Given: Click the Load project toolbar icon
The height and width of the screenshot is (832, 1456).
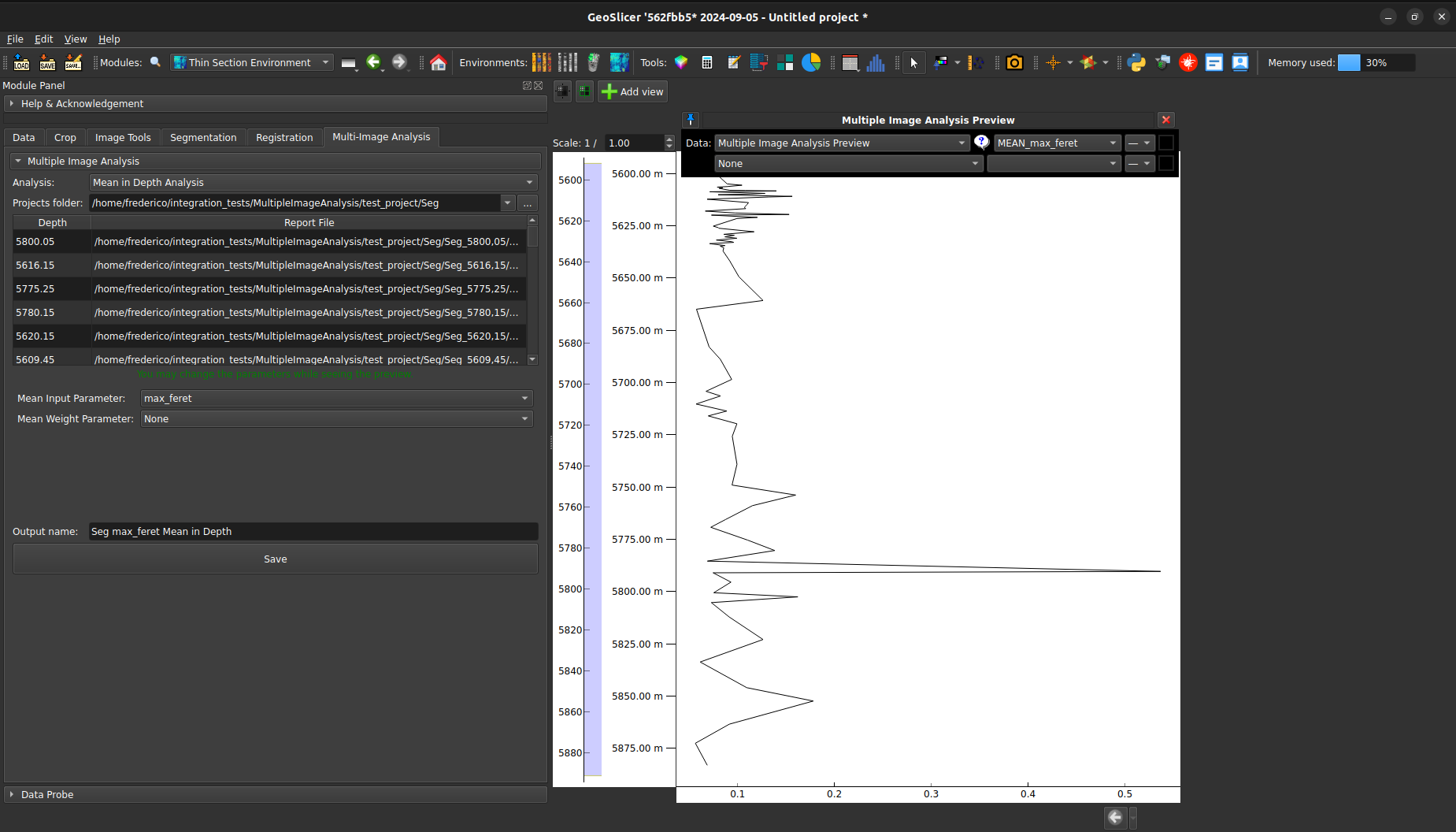Looking at the screenshot, I should tap(21, 63).
